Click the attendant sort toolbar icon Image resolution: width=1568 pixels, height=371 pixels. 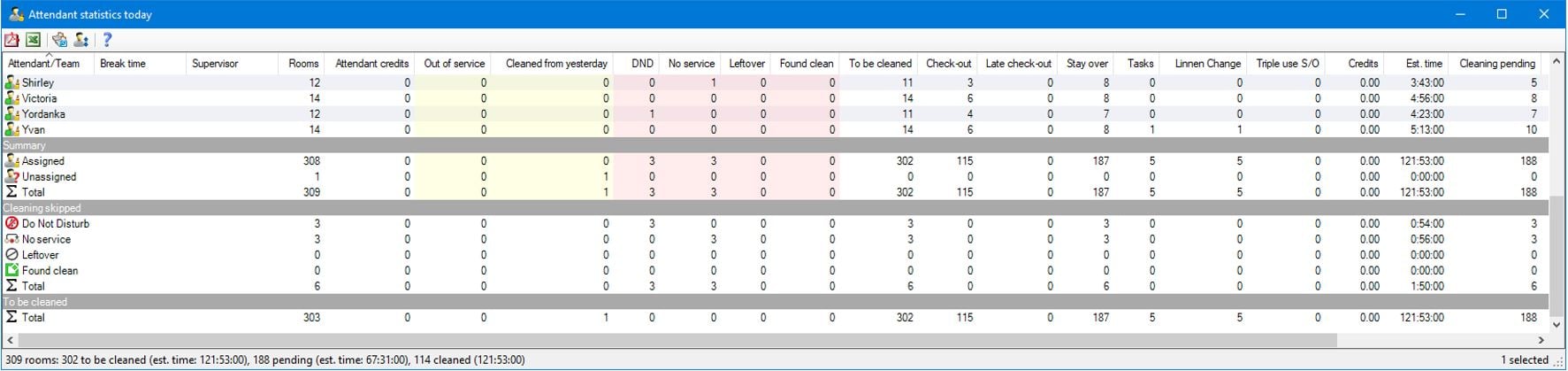[x=81, y=40]
